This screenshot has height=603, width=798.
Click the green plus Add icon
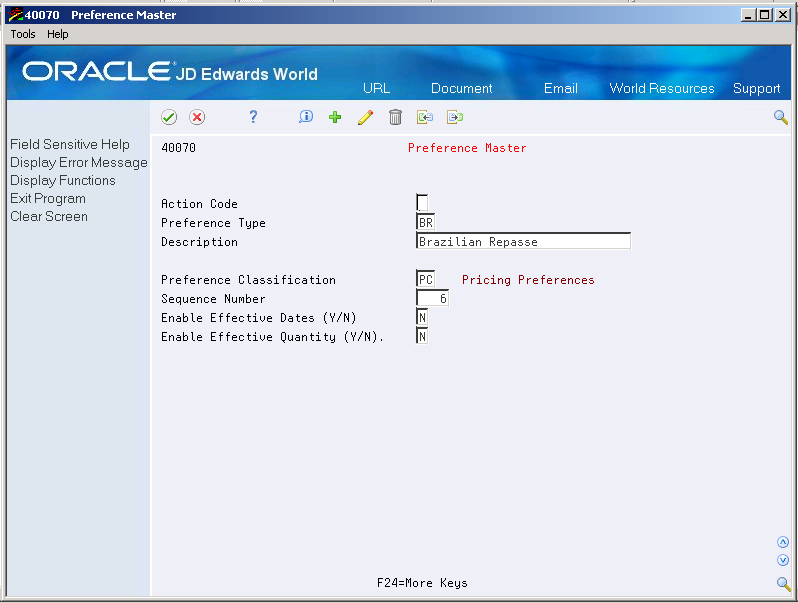[335, 118]
